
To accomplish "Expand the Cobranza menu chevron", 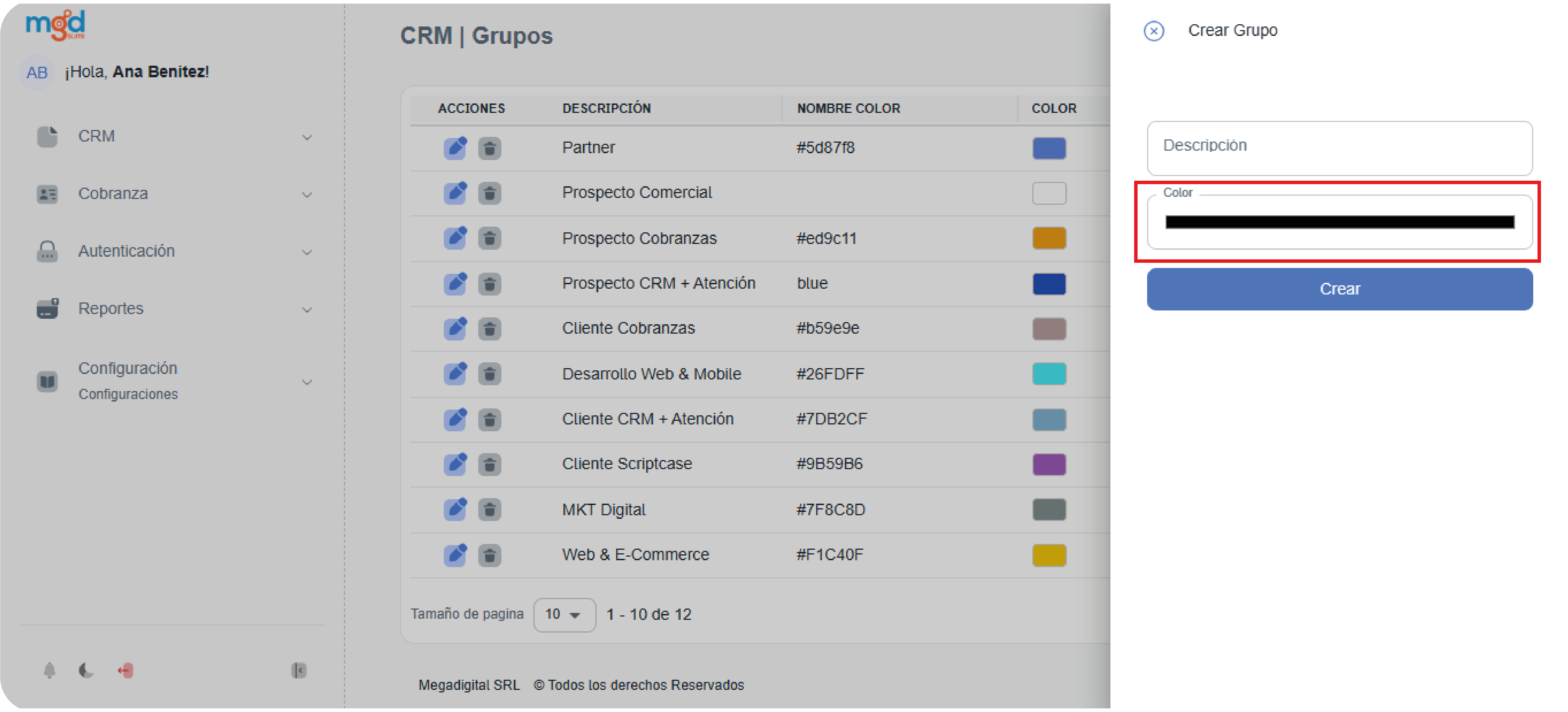I will (307, 195).
